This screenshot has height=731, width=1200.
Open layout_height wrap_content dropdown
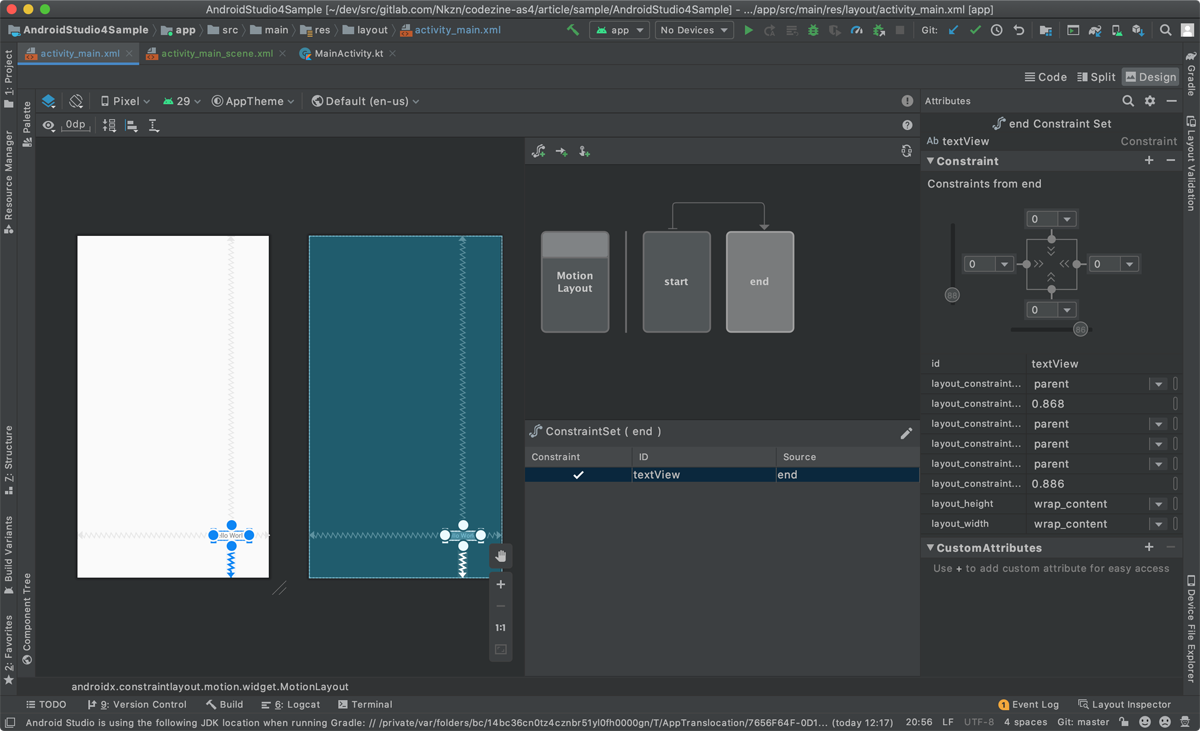pyautogui.click(x=1158, y=504)
